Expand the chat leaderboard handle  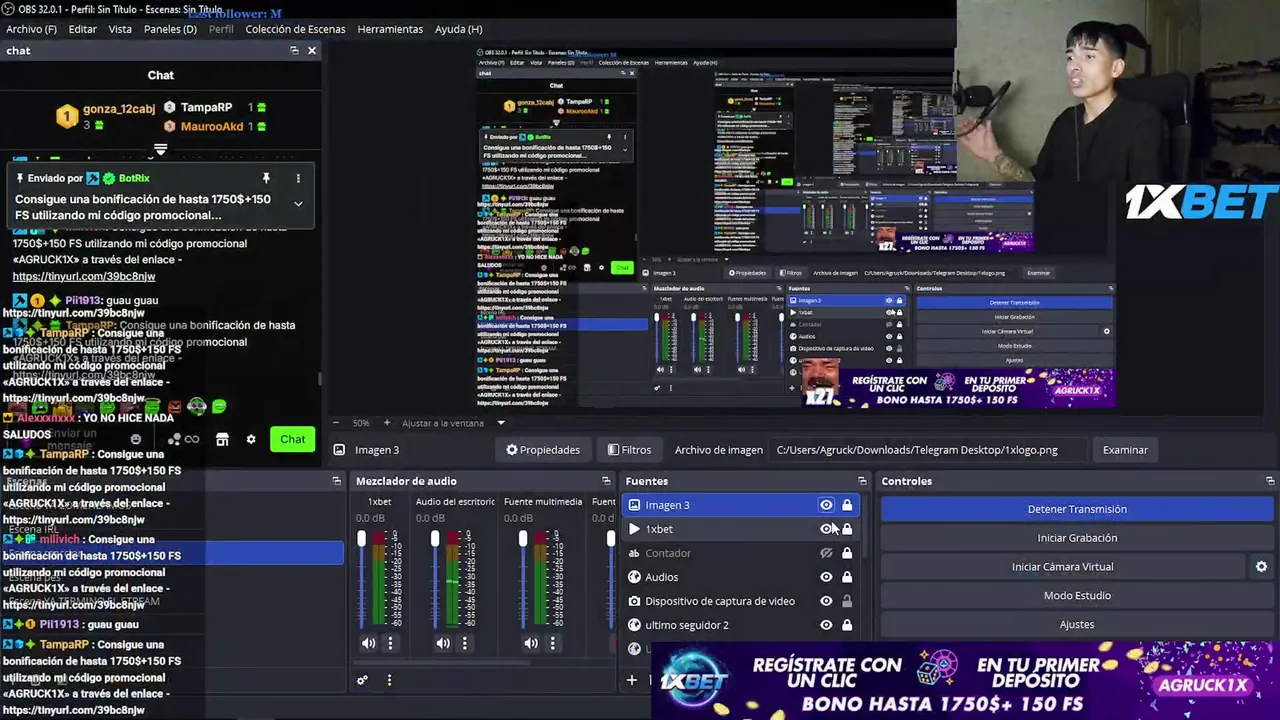coord(160,149)
